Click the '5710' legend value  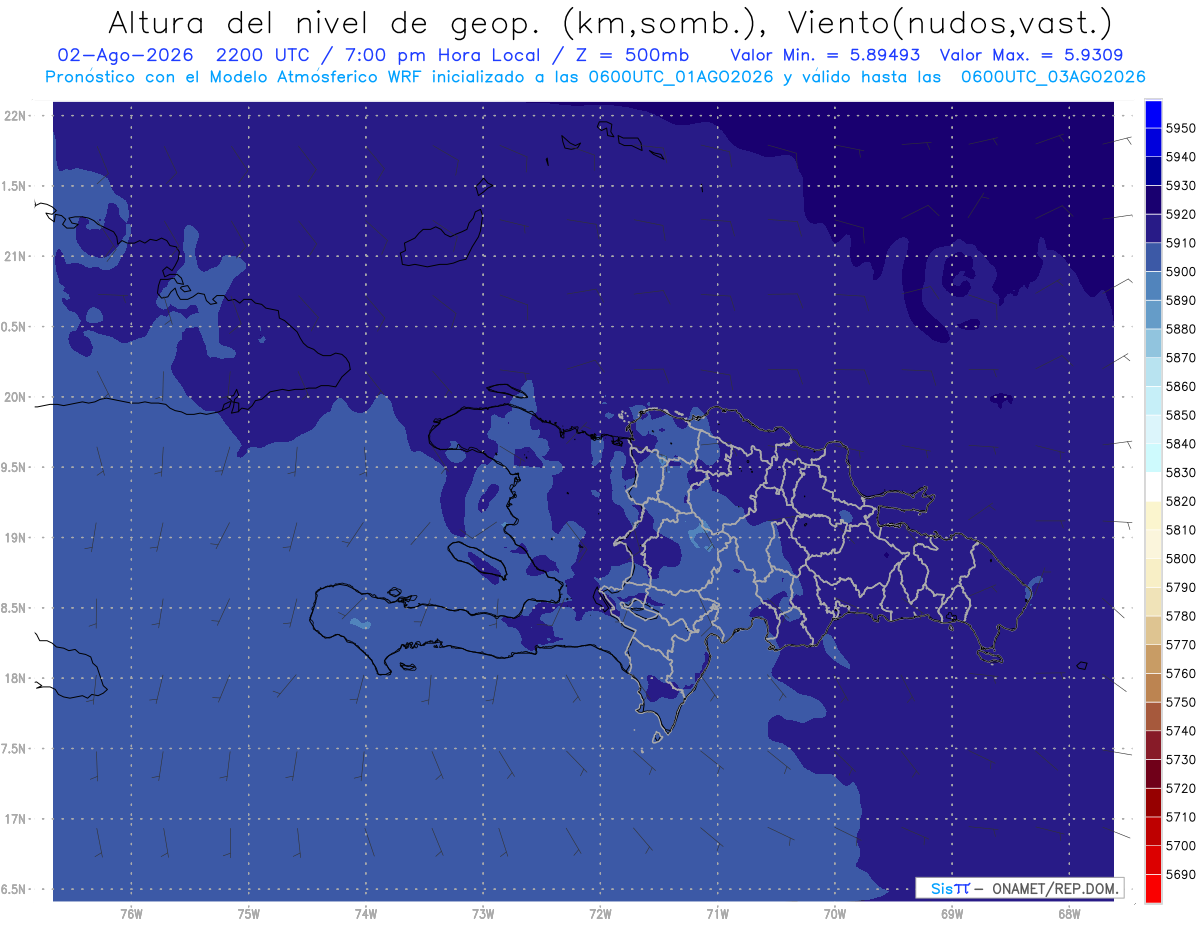(x=1180, y=817)
